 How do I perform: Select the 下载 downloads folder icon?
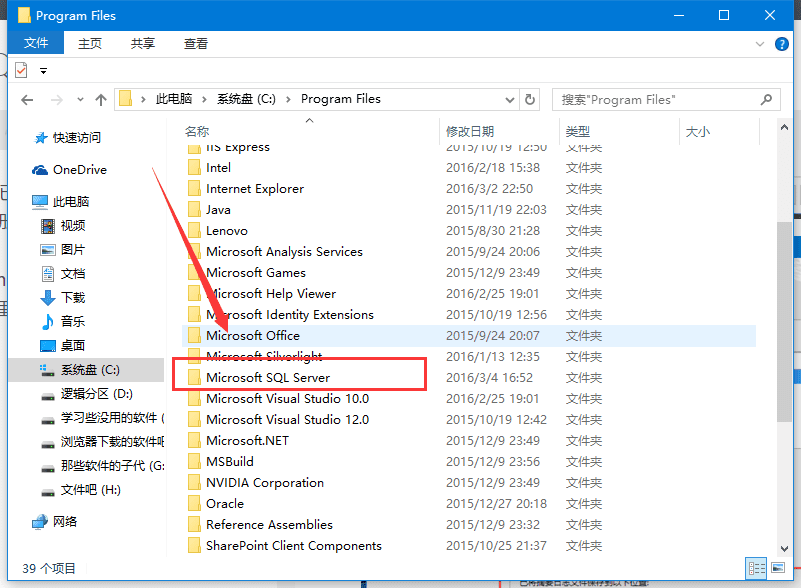point(48,297)
